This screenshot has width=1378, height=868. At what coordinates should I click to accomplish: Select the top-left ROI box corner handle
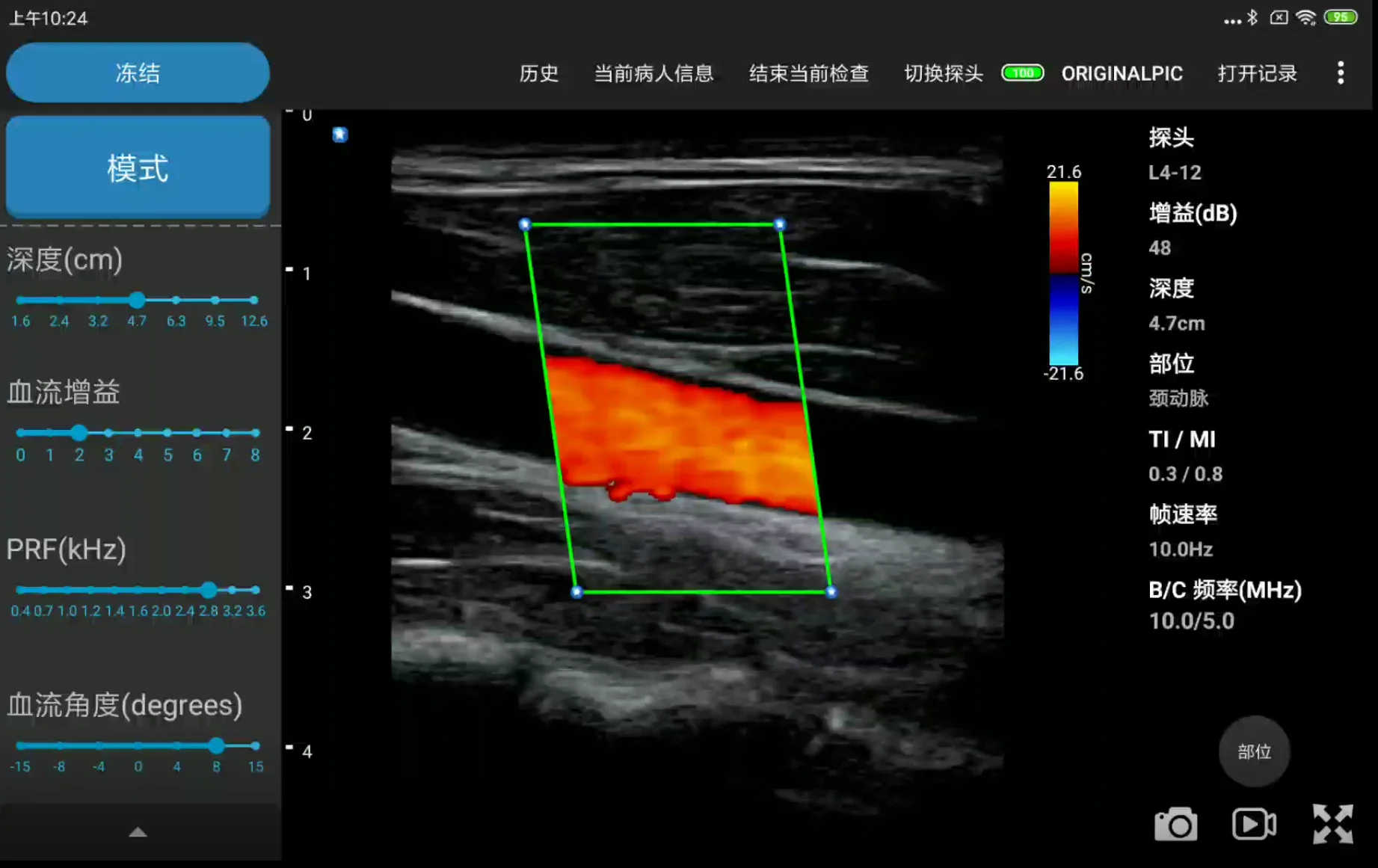click(x=525, y=224)
